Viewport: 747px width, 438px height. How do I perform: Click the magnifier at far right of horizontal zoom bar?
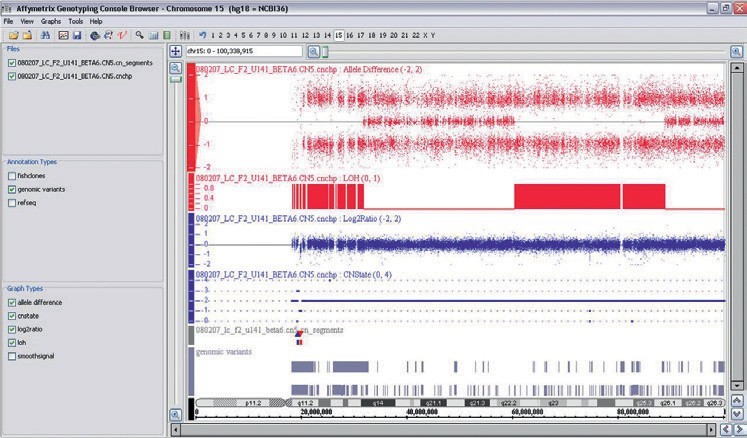tap(736, 51)
